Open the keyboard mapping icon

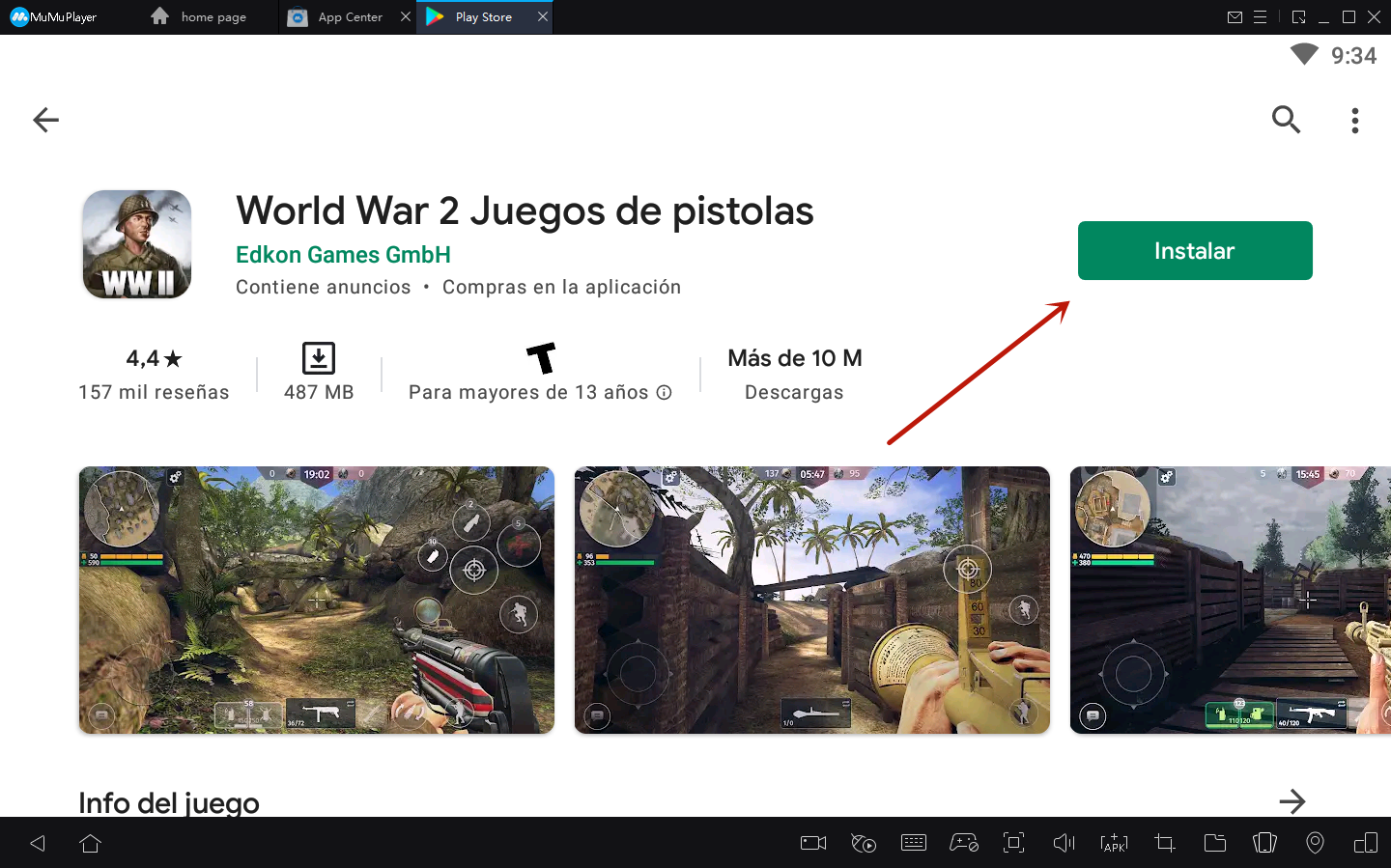tap(914, 844)
